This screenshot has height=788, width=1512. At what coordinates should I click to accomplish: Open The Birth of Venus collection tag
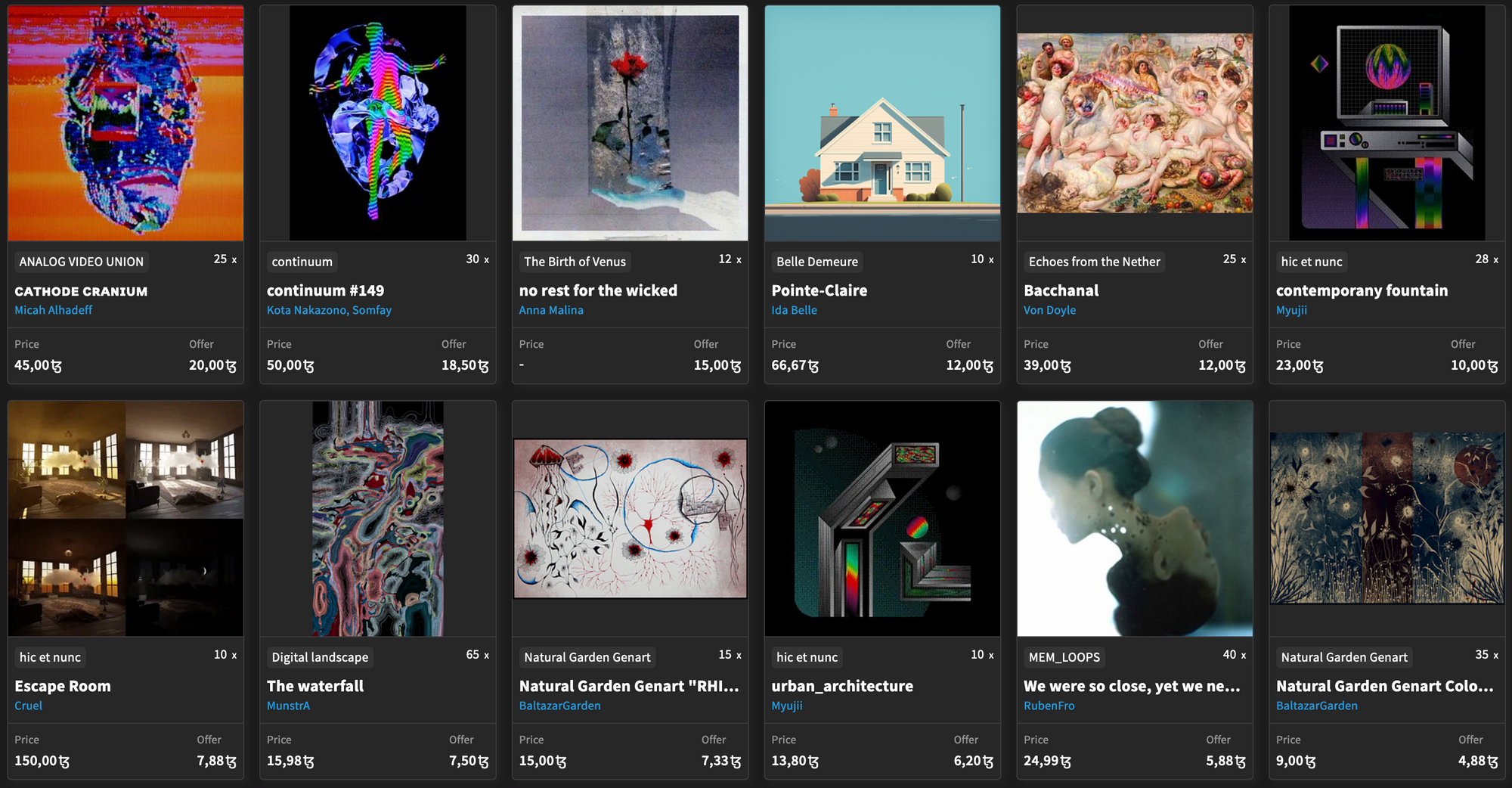[x=575, y=262]
